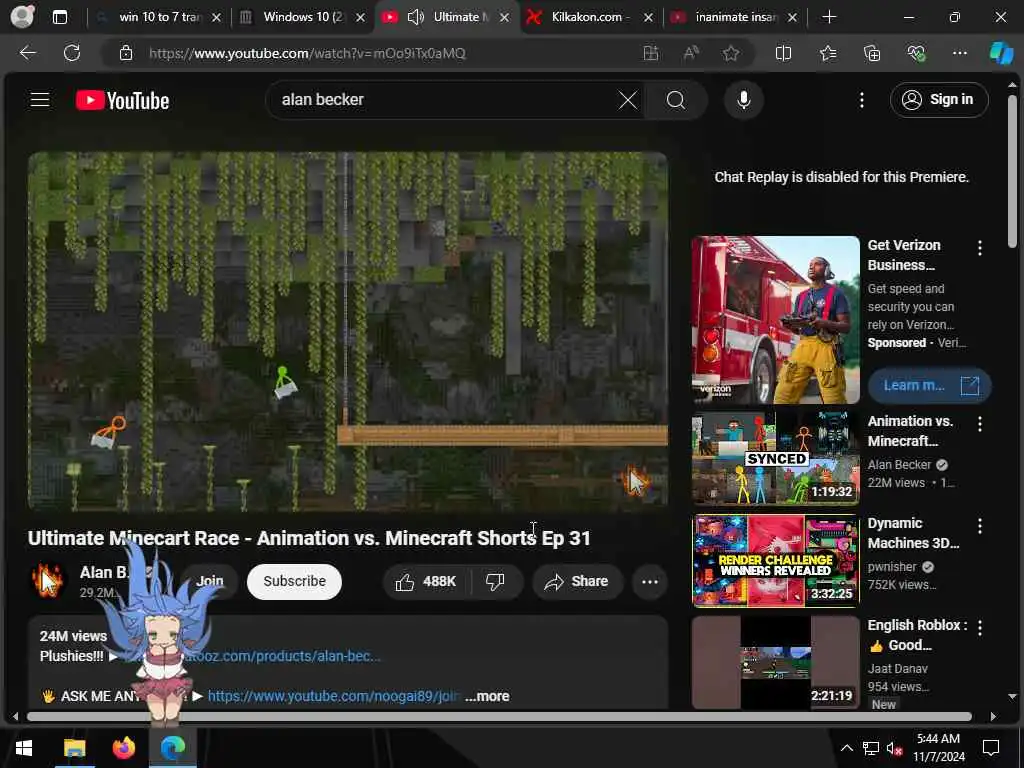View site information lock icon
Screen dimensions: 1024x768
[126, 53]
